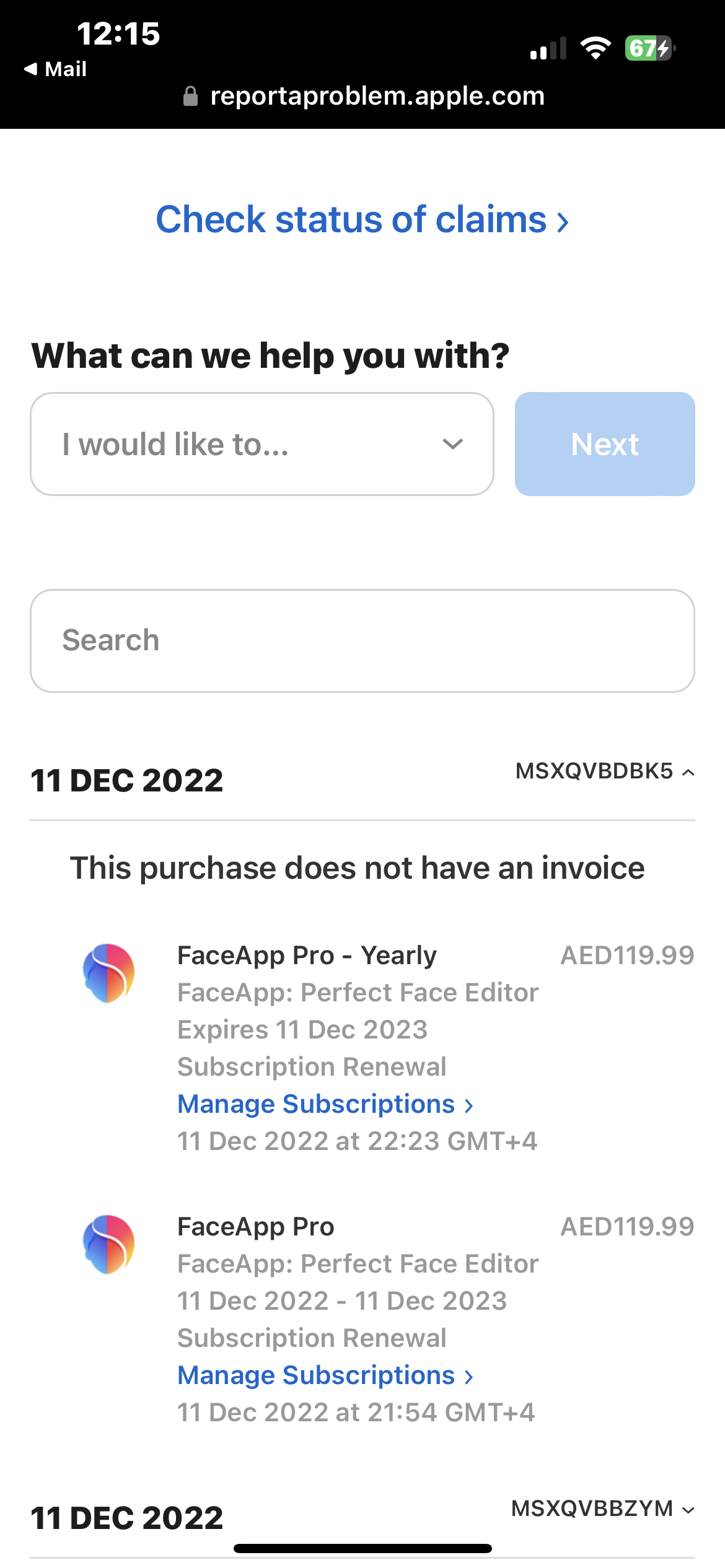Expand the MSXQVBBZYM order section
Image resolution: width=725 pixels, height=1568 pixels.
(x=603, y=1509)
